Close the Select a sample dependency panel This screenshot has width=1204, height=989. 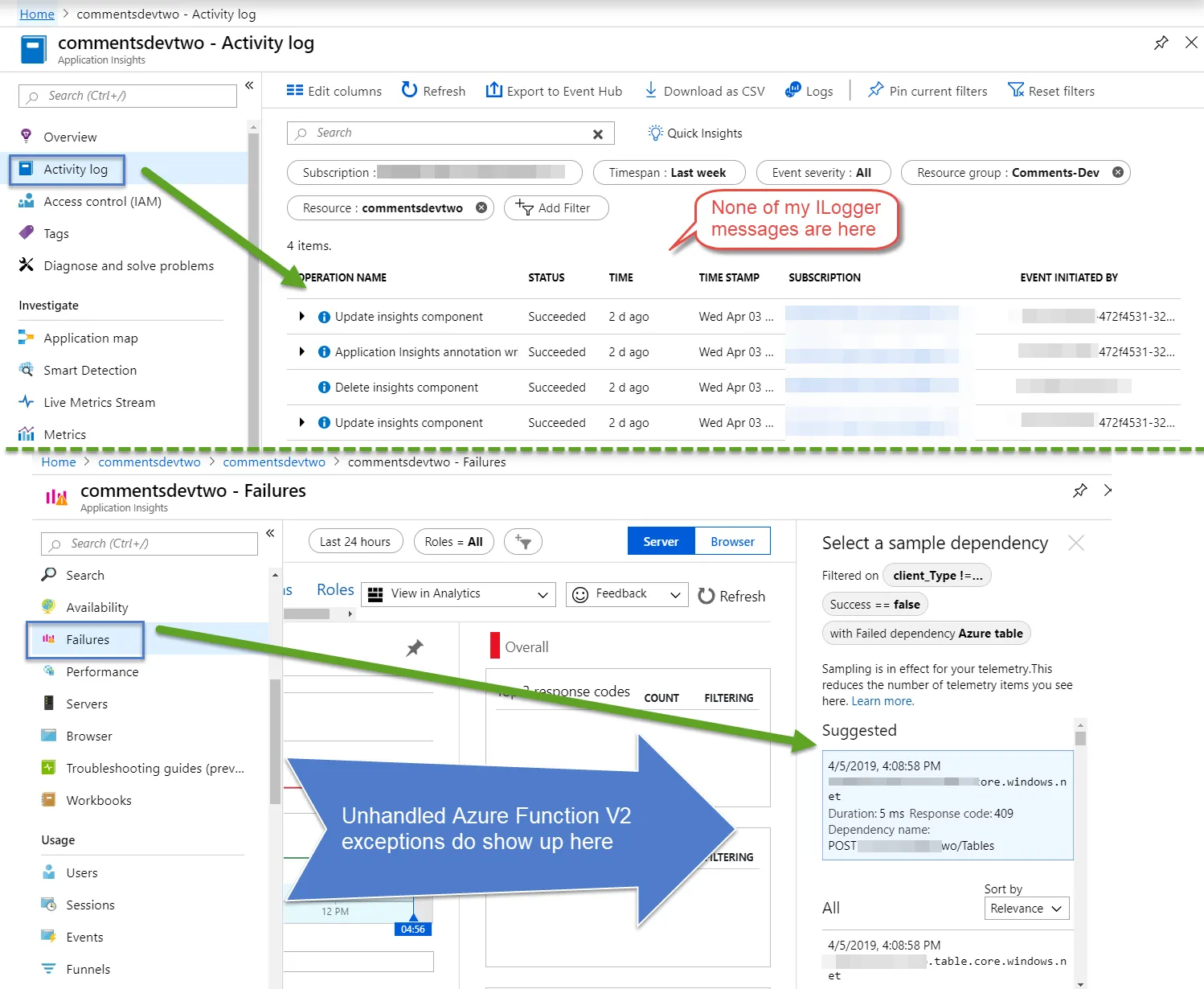pos(1075,544)
